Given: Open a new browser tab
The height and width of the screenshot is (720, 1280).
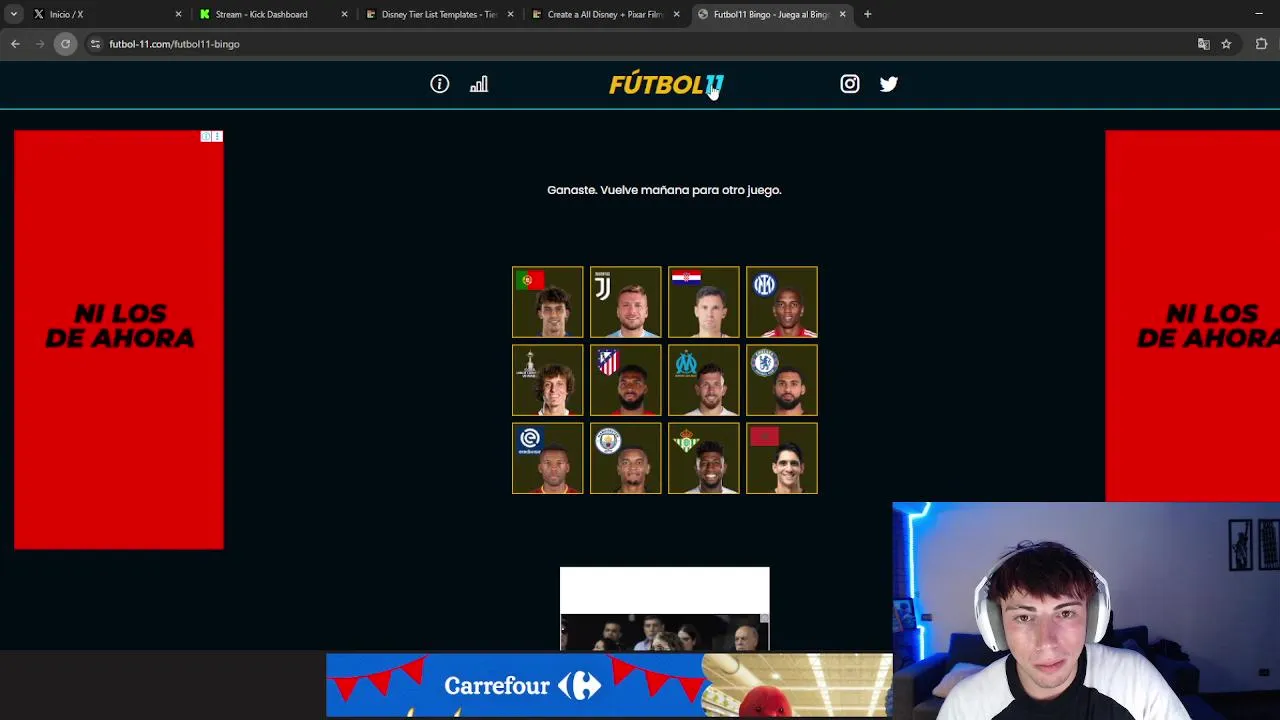Looking at the screenshot, I should click(867, 14).
